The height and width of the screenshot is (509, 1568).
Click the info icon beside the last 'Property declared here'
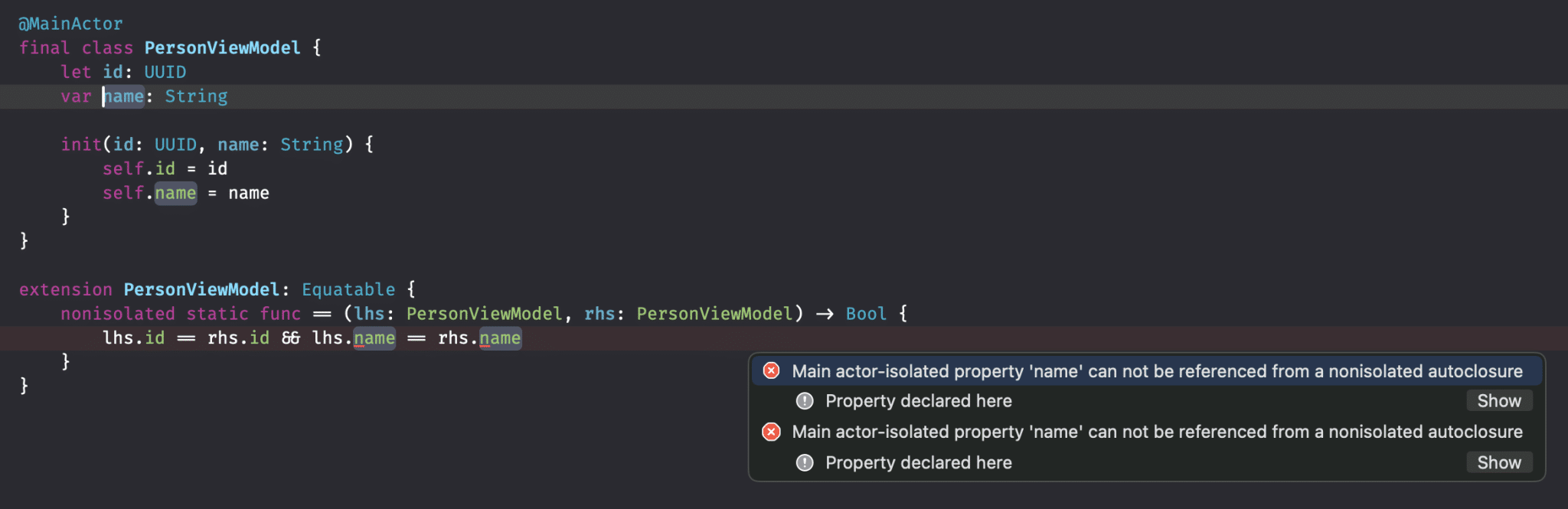805,462
